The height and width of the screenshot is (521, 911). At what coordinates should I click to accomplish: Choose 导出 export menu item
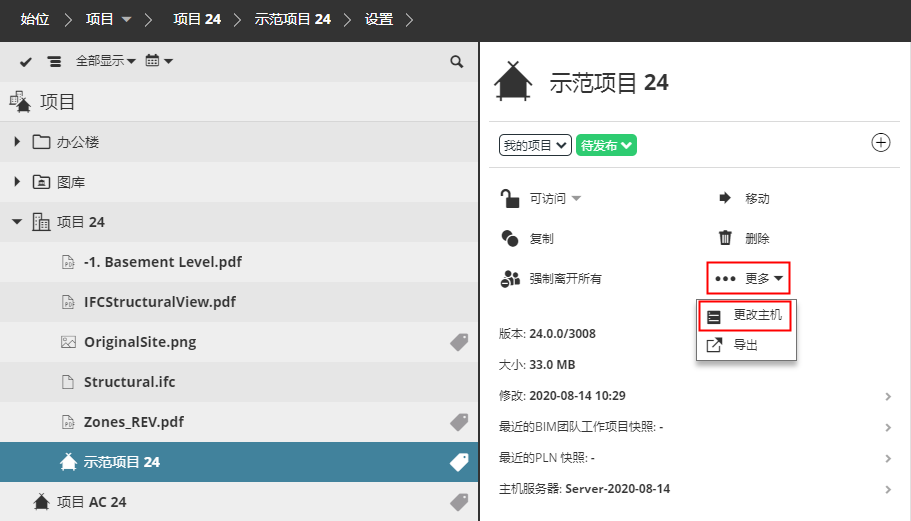click(x=746, y=345)
